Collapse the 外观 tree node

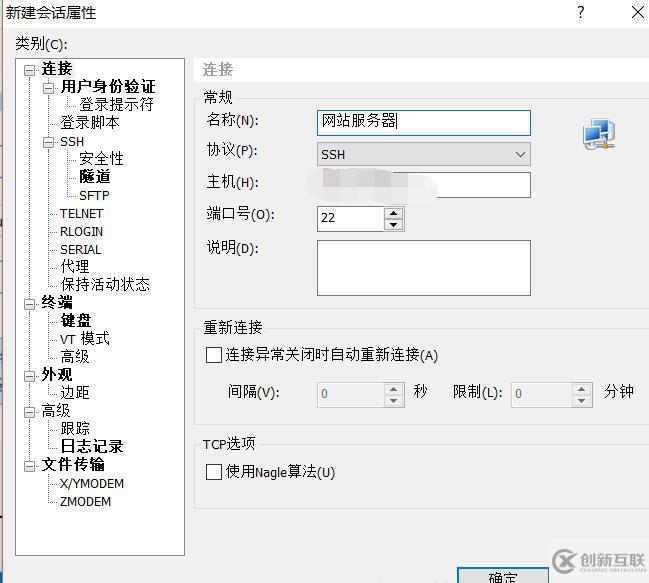point(29,376)
